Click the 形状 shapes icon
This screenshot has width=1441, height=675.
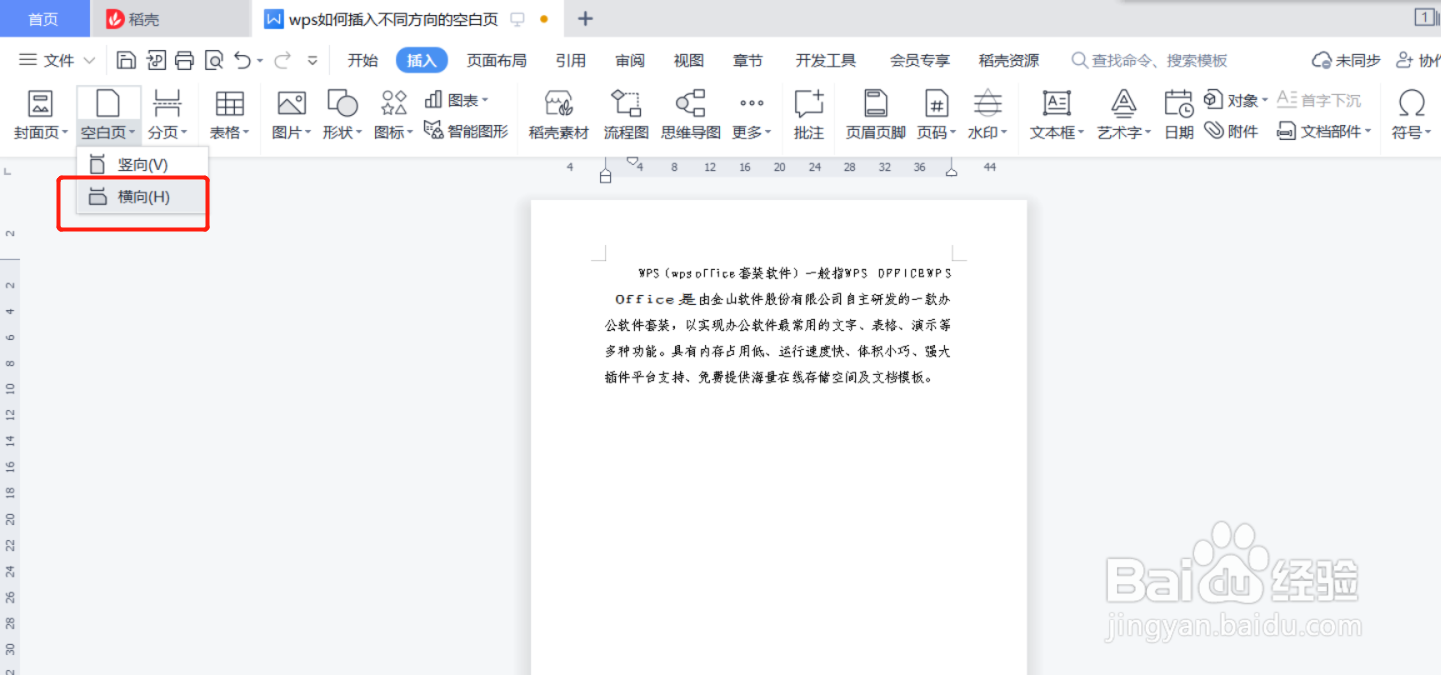click(x=342, y=103)
